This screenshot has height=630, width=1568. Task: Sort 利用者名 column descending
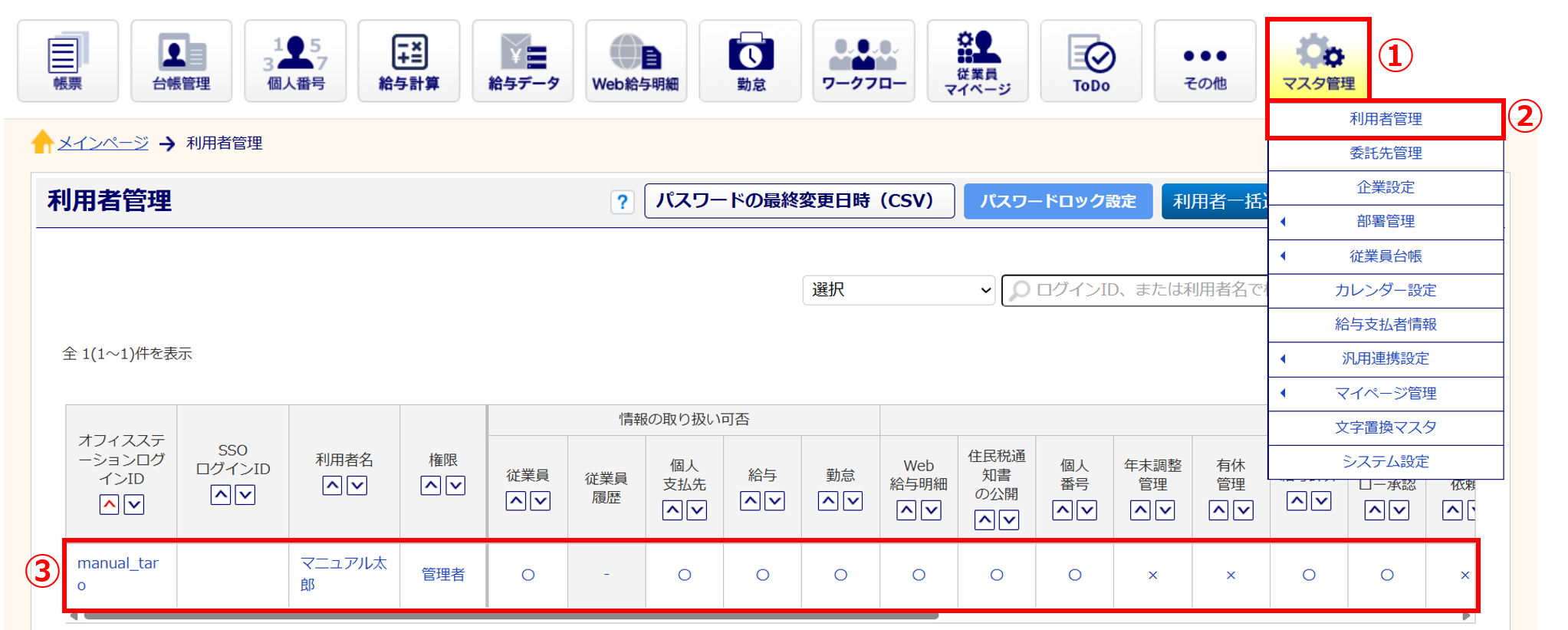pos(357,486)
